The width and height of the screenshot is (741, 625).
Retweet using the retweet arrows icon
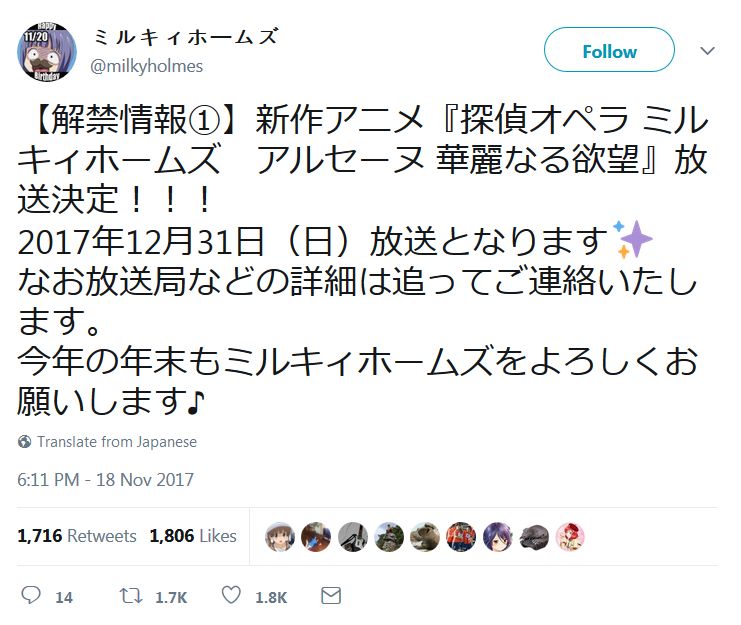click(130, 596)
